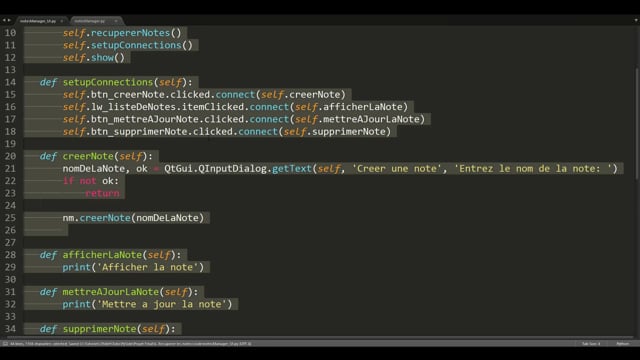Open the Python syntax selector in the status bar
The image size is (640, 360).
click(622, 344)
